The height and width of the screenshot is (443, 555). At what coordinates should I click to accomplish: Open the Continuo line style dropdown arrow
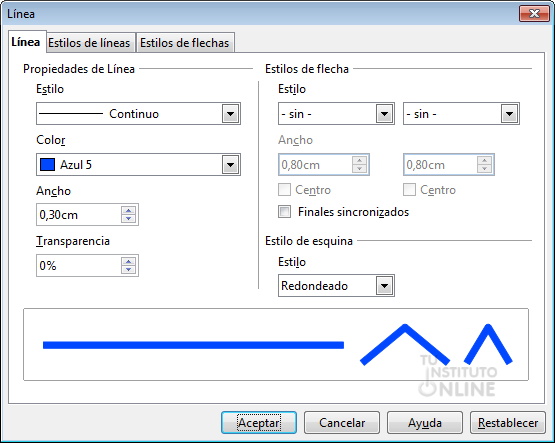(x=230, y=114)
